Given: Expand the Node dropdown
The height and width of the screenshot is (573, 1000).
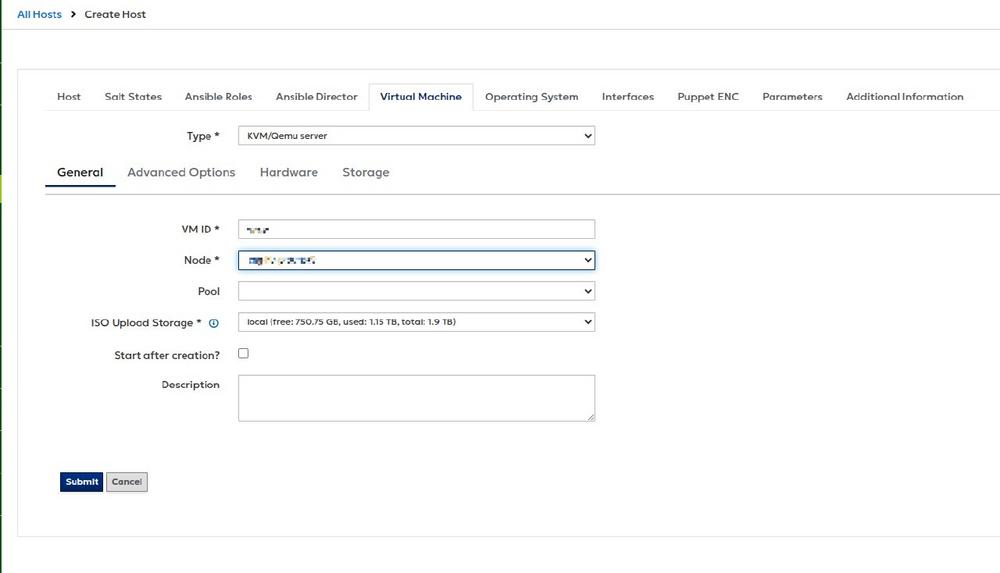Looking at the screenshot, I should click(416, 260).
